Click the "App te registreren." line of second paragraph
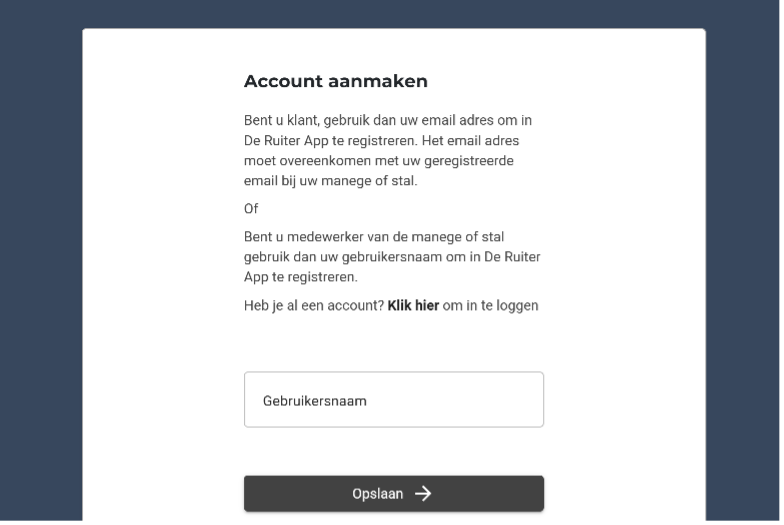The height and width of the screenshot is (525, 784). [x=300, y=278]
